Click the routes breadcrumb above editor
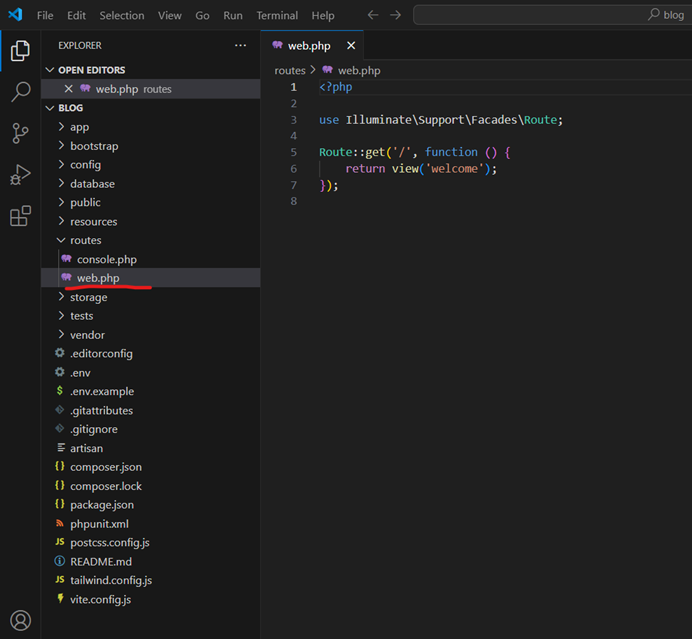Screen dimensions: 692x639 coord(290,70)
